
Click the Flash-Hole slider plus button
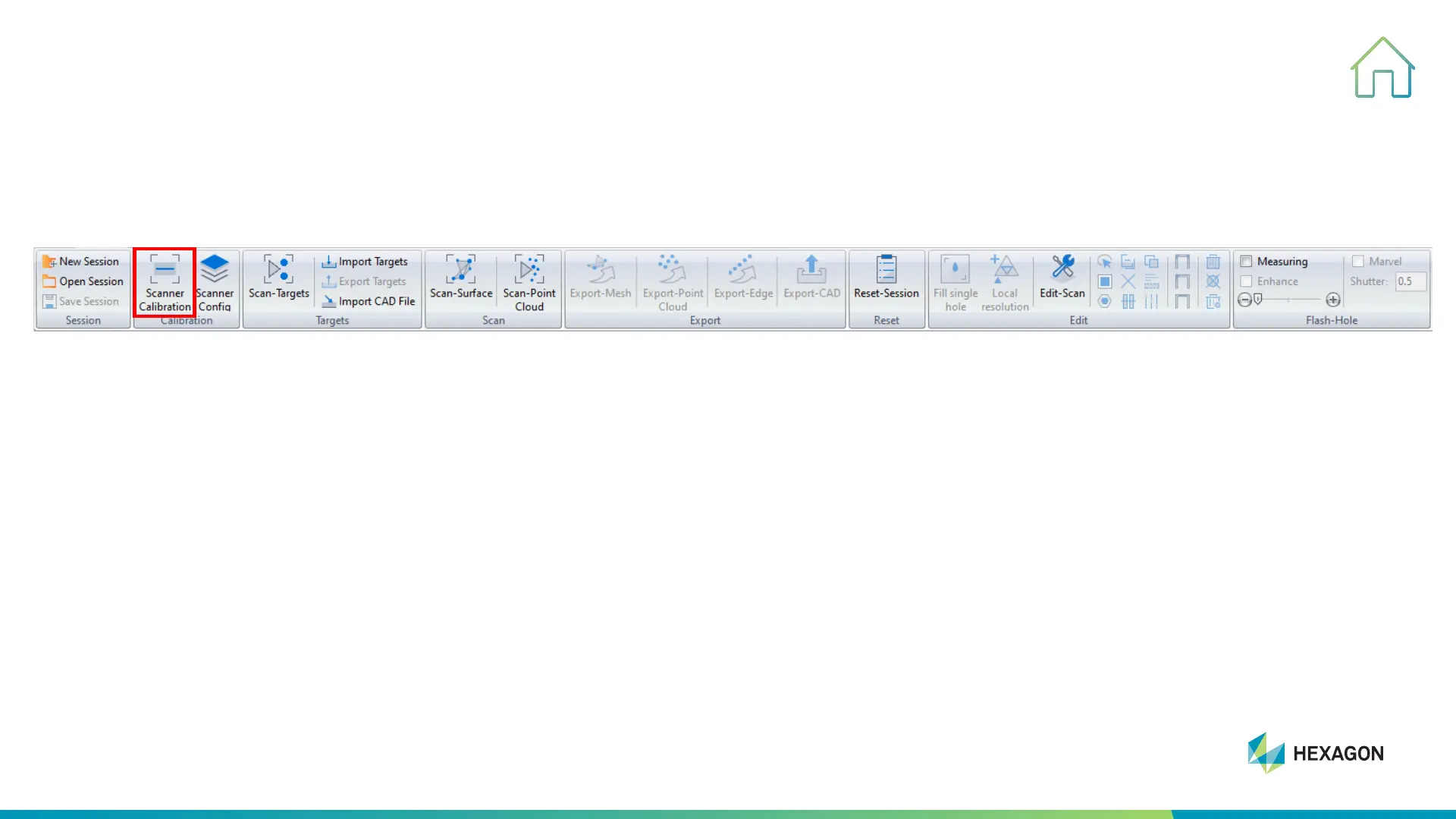tap(1333, 300)
